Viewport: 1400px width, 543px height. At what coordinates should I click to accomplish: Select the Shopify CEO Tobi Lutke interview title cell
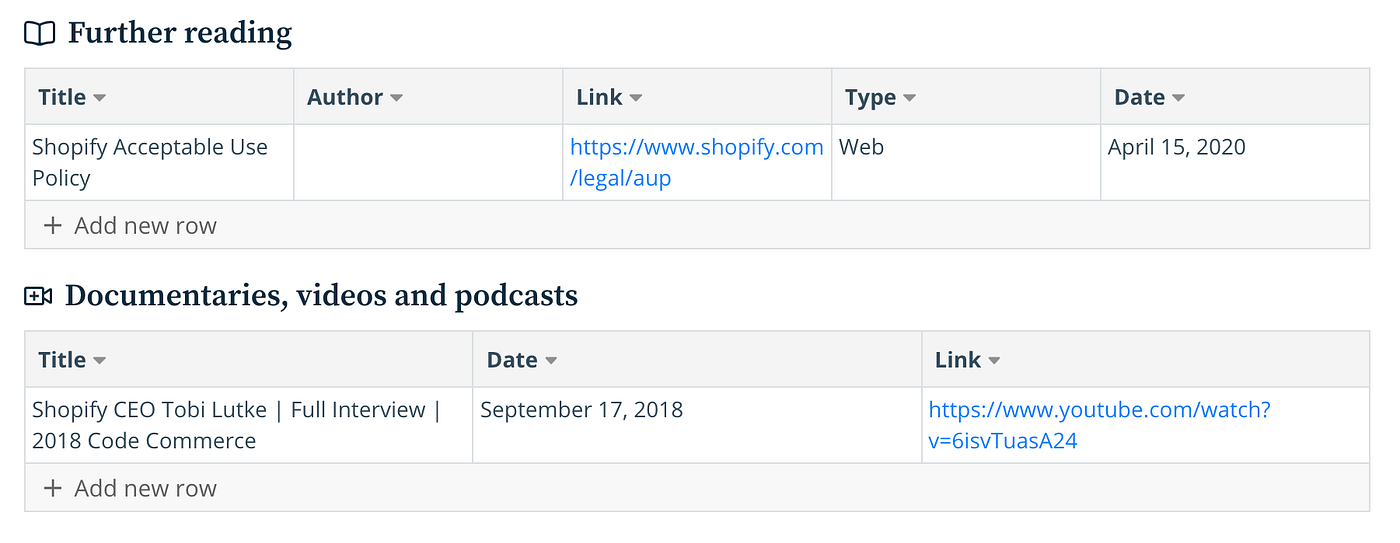[249, 425]
